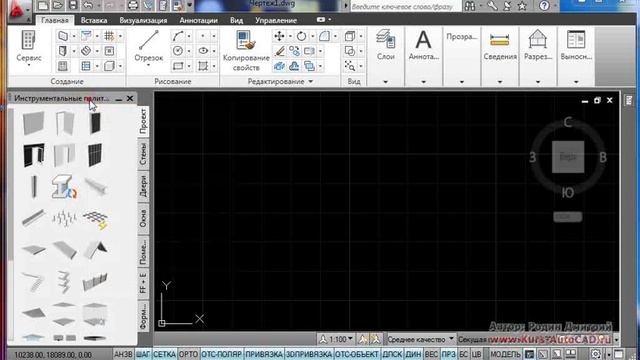Toggle 3DПРИВЯЗКА 3D object snap
The image size is (640, 360).
pos(309,354)
